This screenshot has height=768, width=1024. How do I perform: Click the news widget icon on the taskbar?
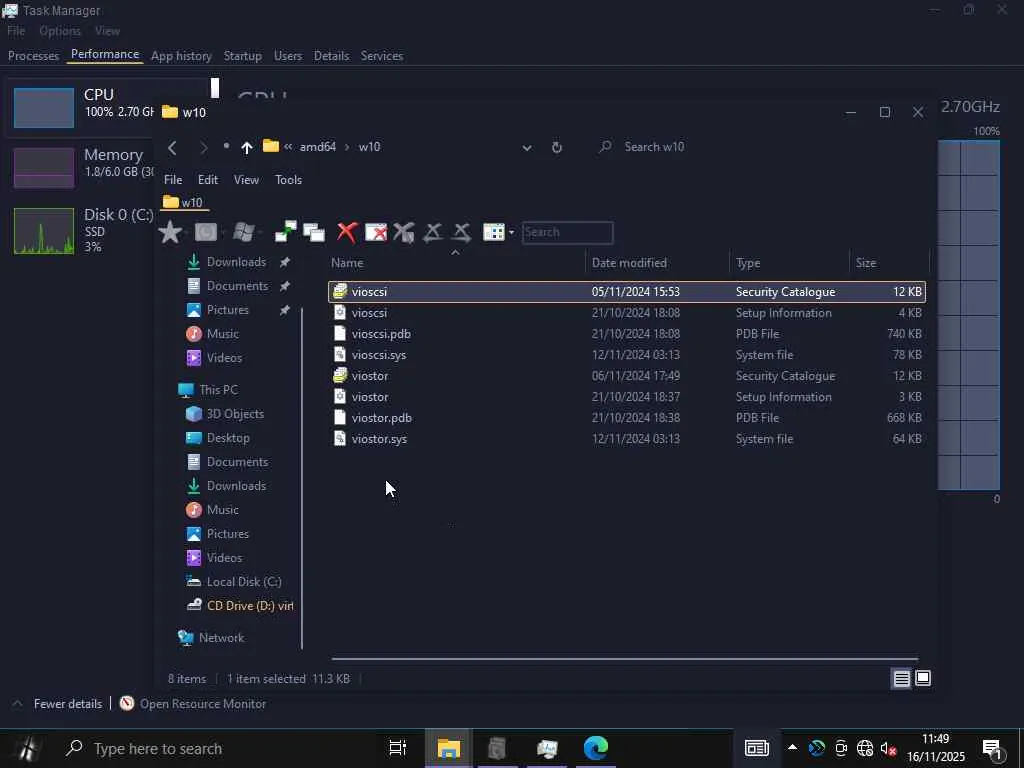(x=756, y=748)
